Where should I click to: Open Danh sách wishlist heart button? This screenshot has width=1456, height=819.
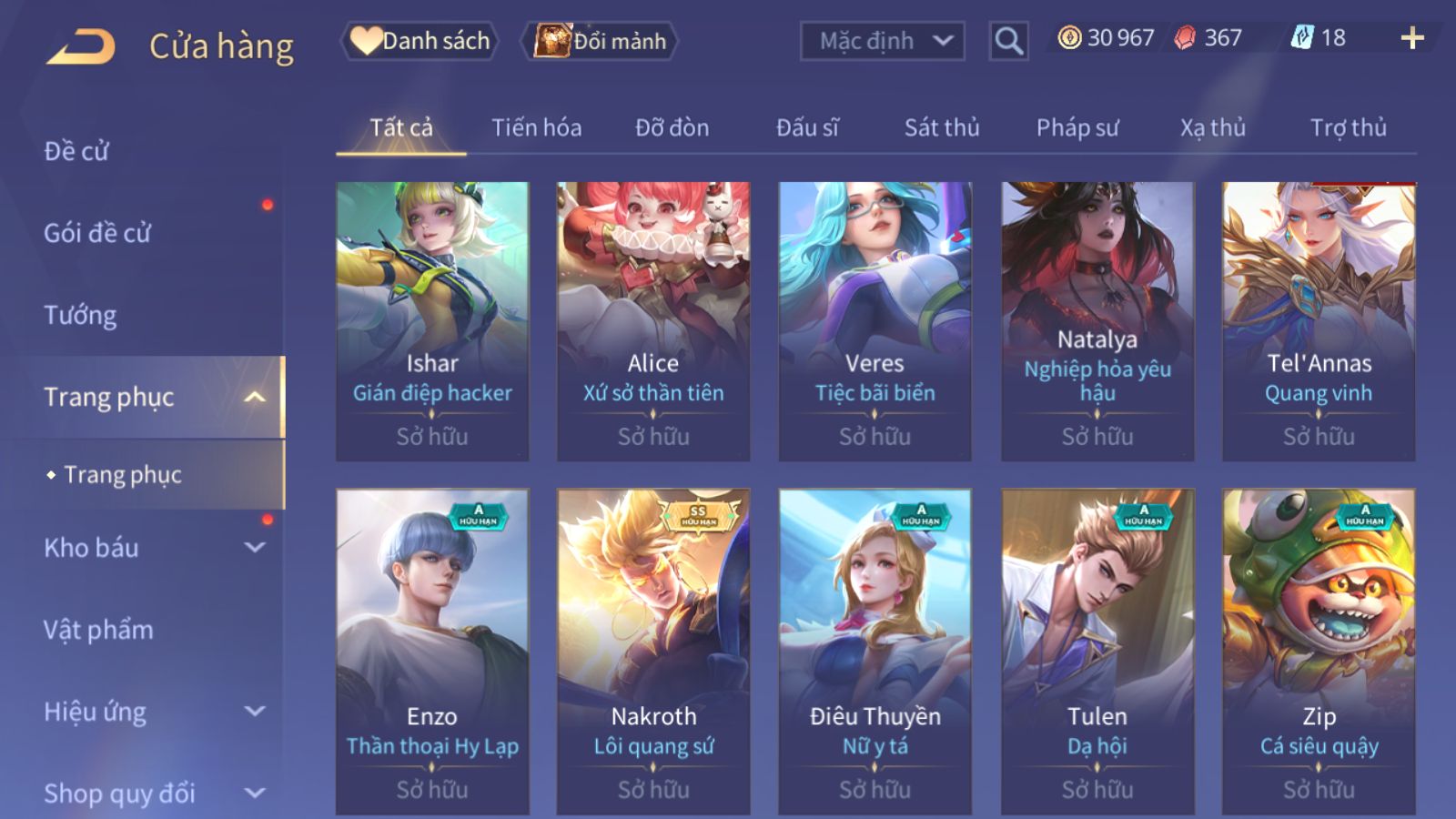pyautogui.click(x=420, y=41)
